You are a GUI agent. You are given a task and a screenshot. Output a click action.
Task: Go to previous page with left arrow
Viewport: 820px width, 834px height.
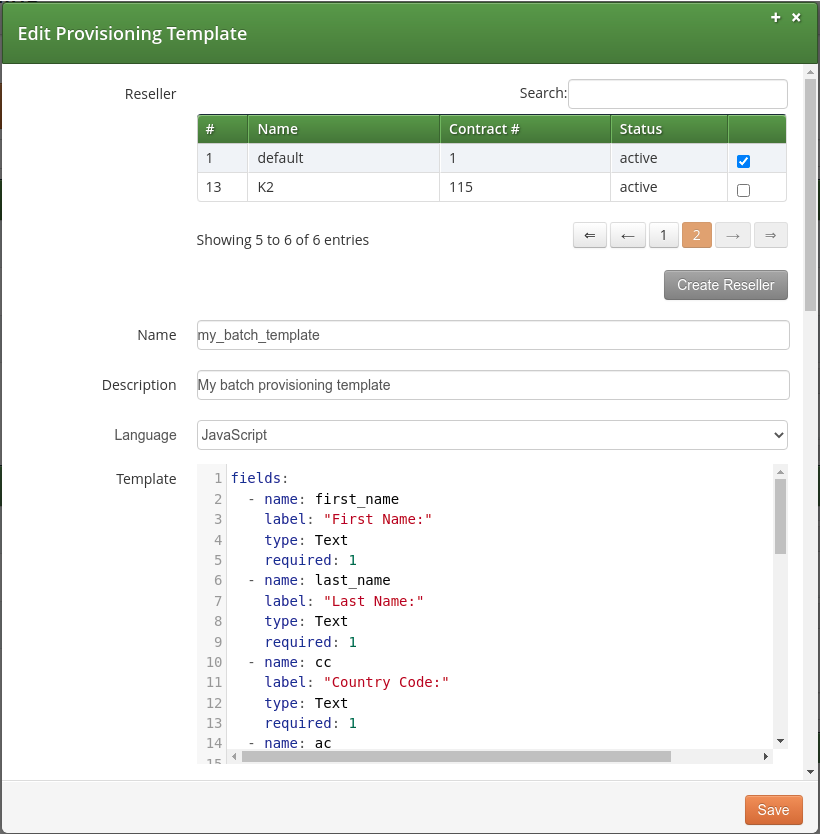627,234
